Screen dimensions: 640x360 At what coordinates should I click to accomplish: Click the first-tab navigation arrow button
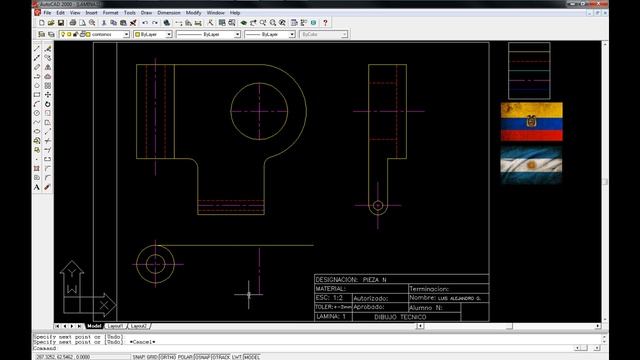pos(57,326)
